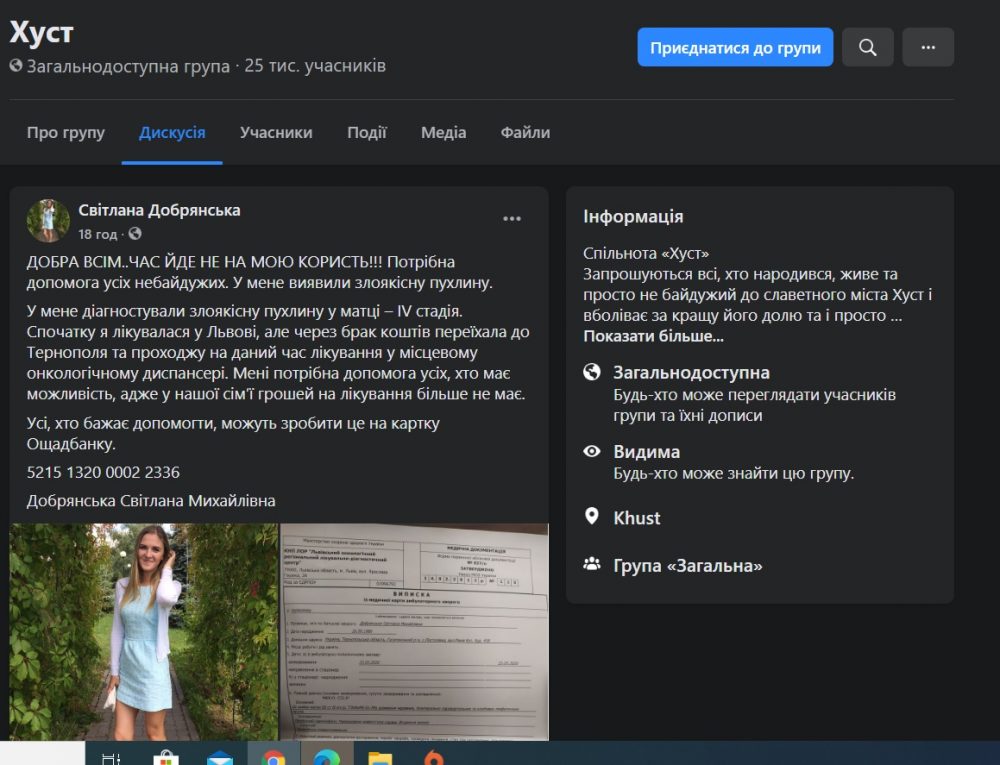Click the Task View taskbar icon

coord(111,757)
